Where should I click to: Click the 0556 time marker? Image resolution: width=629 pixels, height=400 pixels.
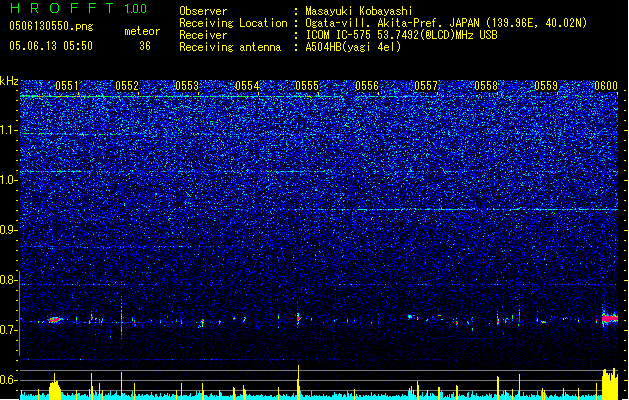[367, 86]
